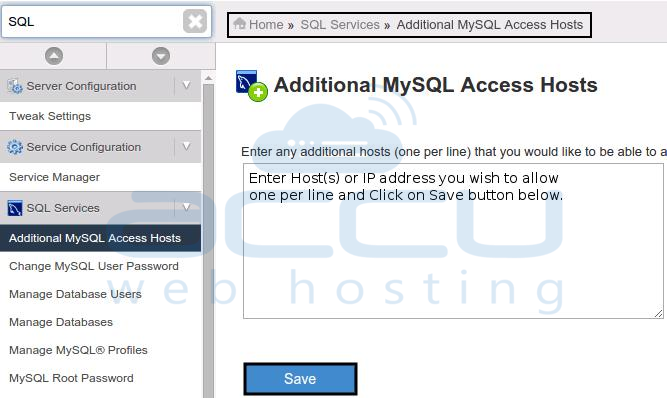This screenshot has width=667, height=398.
Task: Click the collapse-all up arrow button
Action: (54, 56)
